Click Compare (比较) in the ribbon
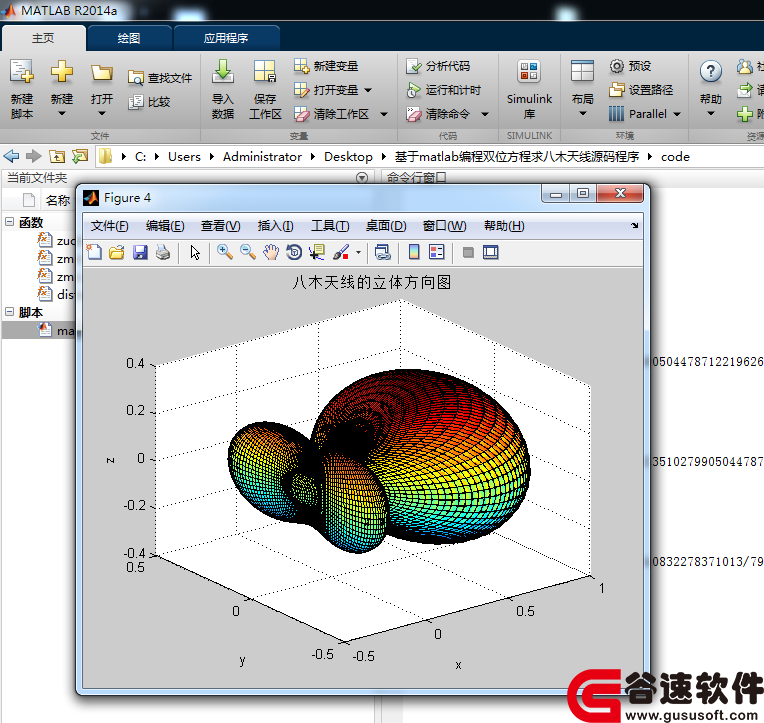 tap(149, 102)
